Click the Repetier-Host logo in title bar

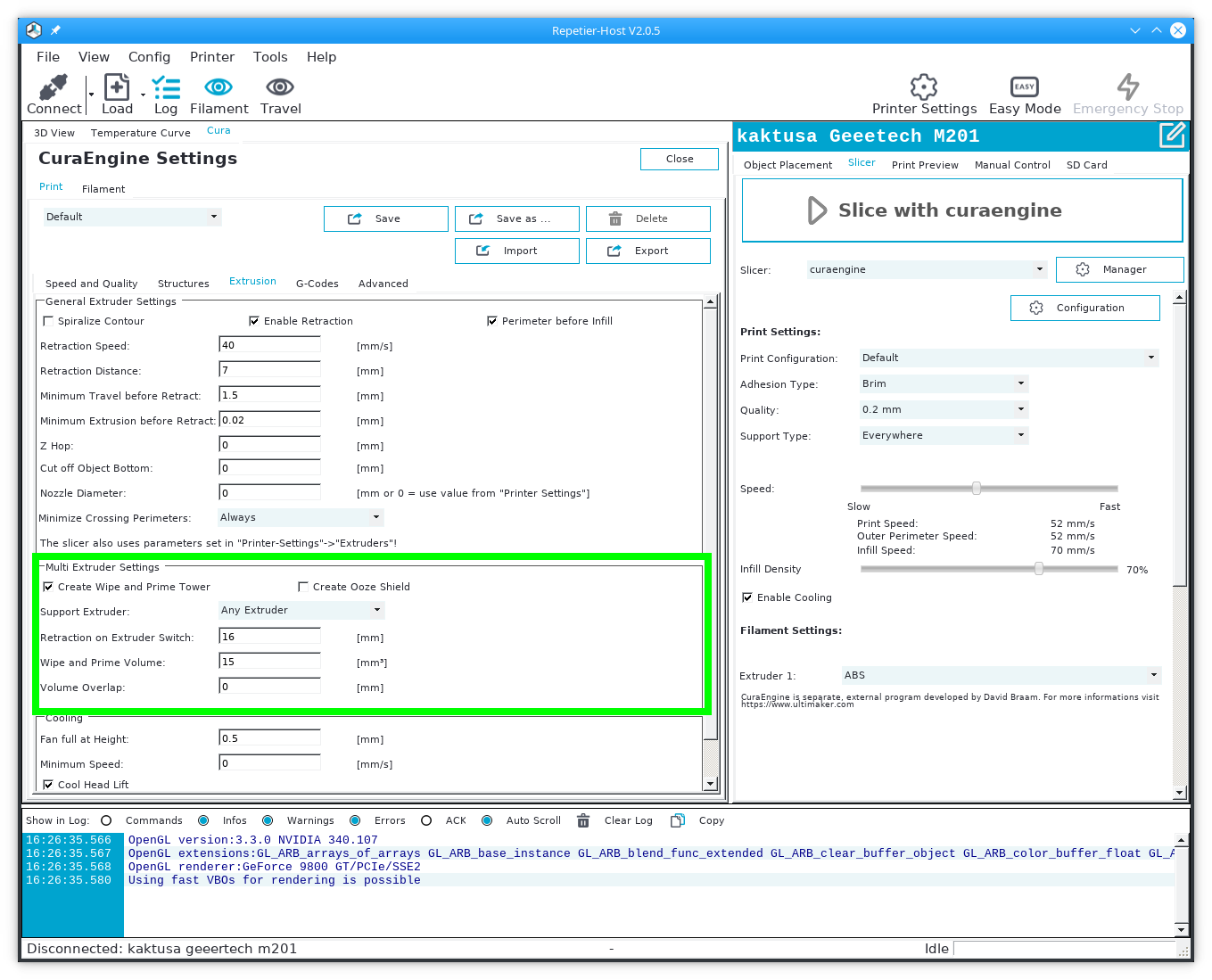(34, 30)
